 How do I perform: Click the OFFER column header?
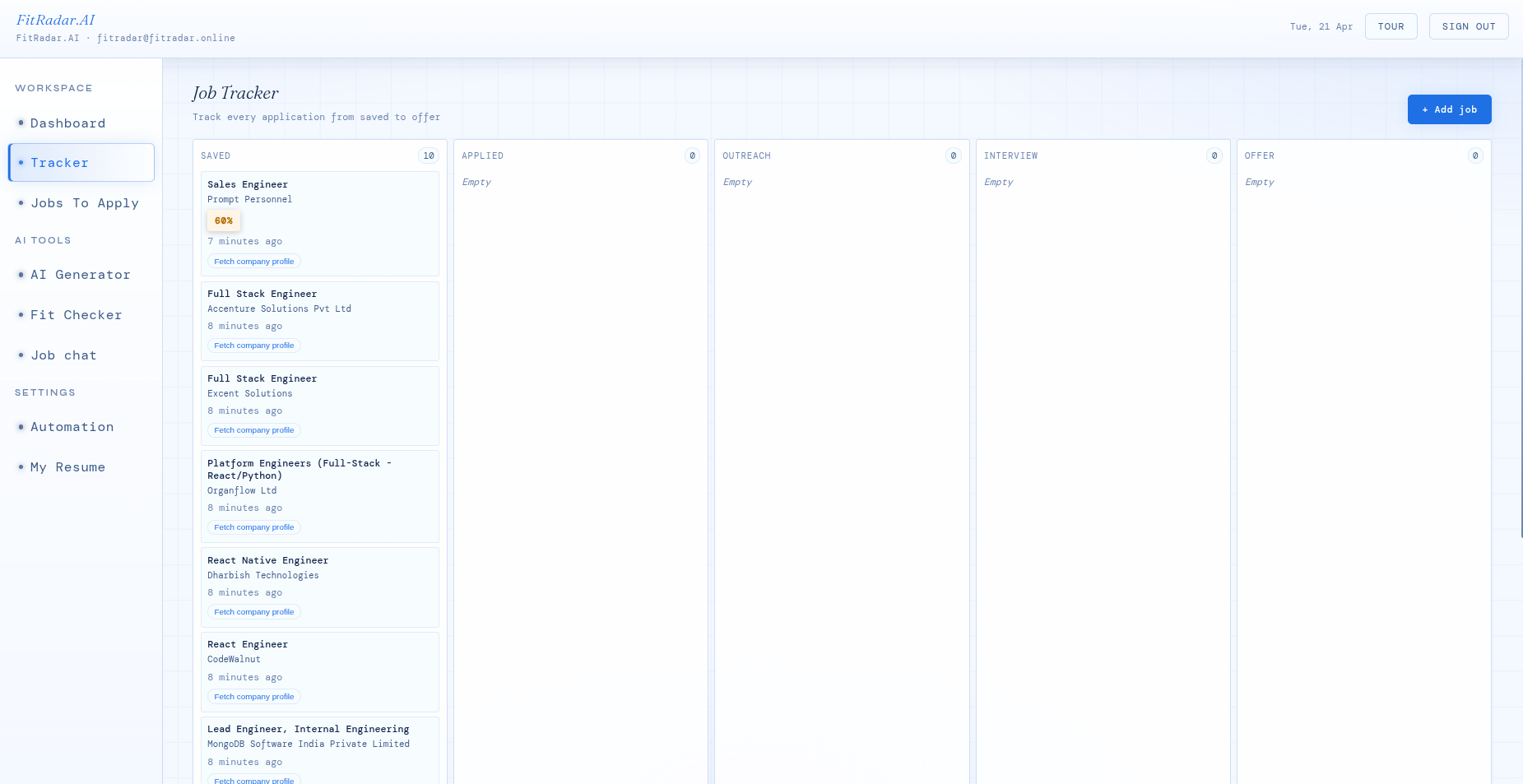pos(1259,155)
